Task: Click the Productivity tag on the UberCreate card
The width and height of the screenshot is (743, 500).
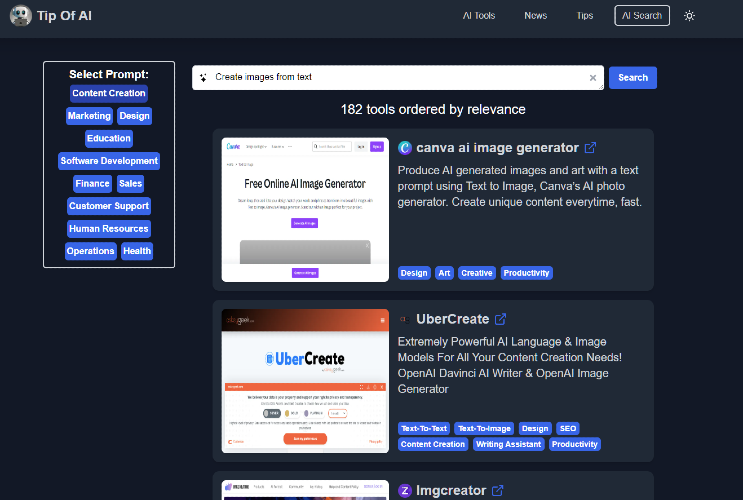Action: (575, 444)
